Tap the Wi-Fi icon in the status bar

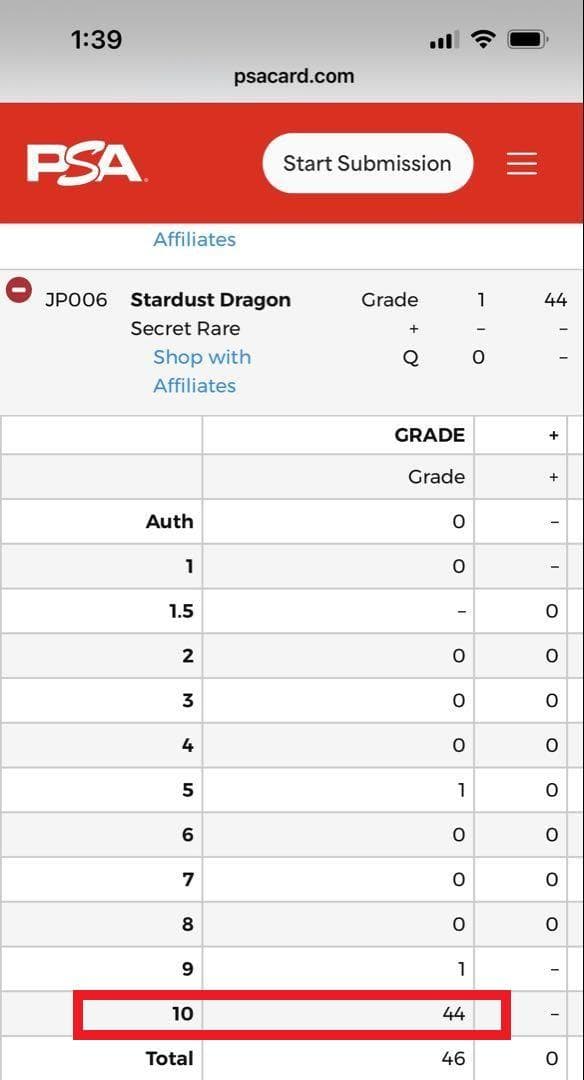point(483,38)
